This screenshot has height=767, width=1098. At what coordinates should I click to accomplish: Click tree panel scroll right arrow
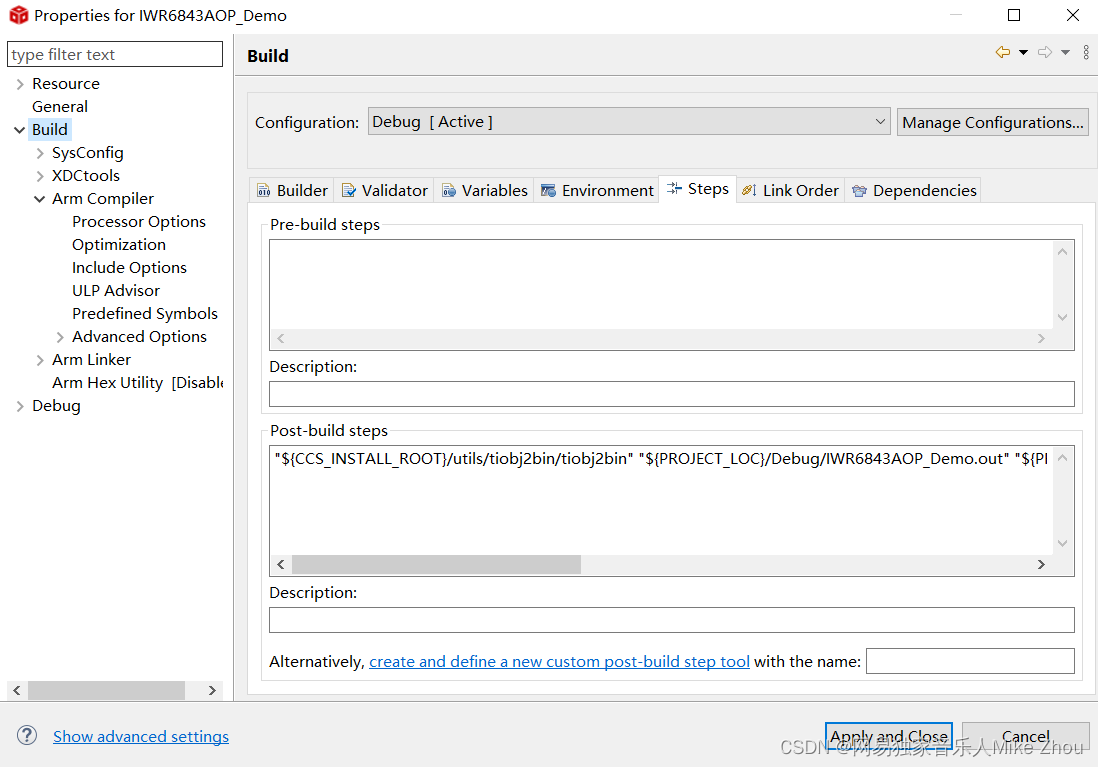click(212, 690)
